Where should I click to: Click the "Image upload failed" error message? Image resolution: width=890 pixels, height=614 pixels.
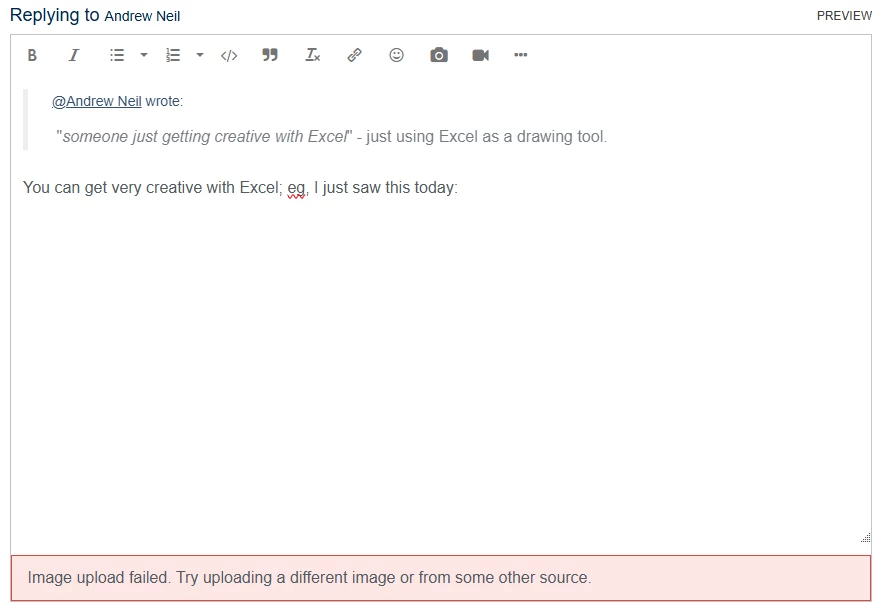click(440, 578)
